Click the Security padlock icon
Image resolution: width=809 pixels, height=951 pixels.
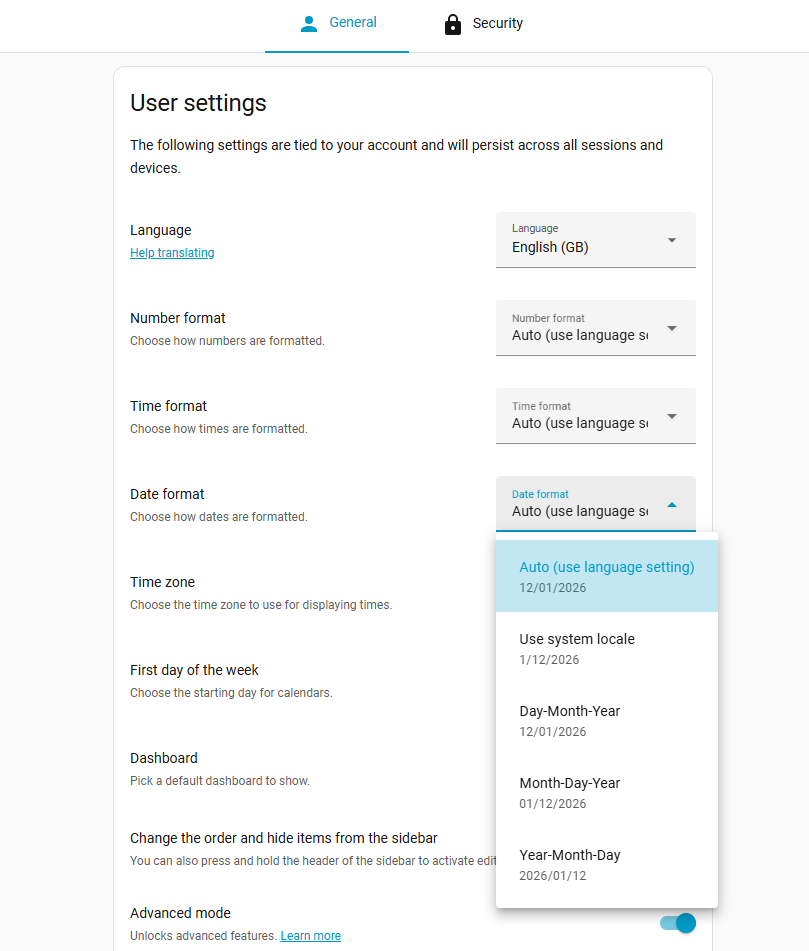(x=453, y=24)
